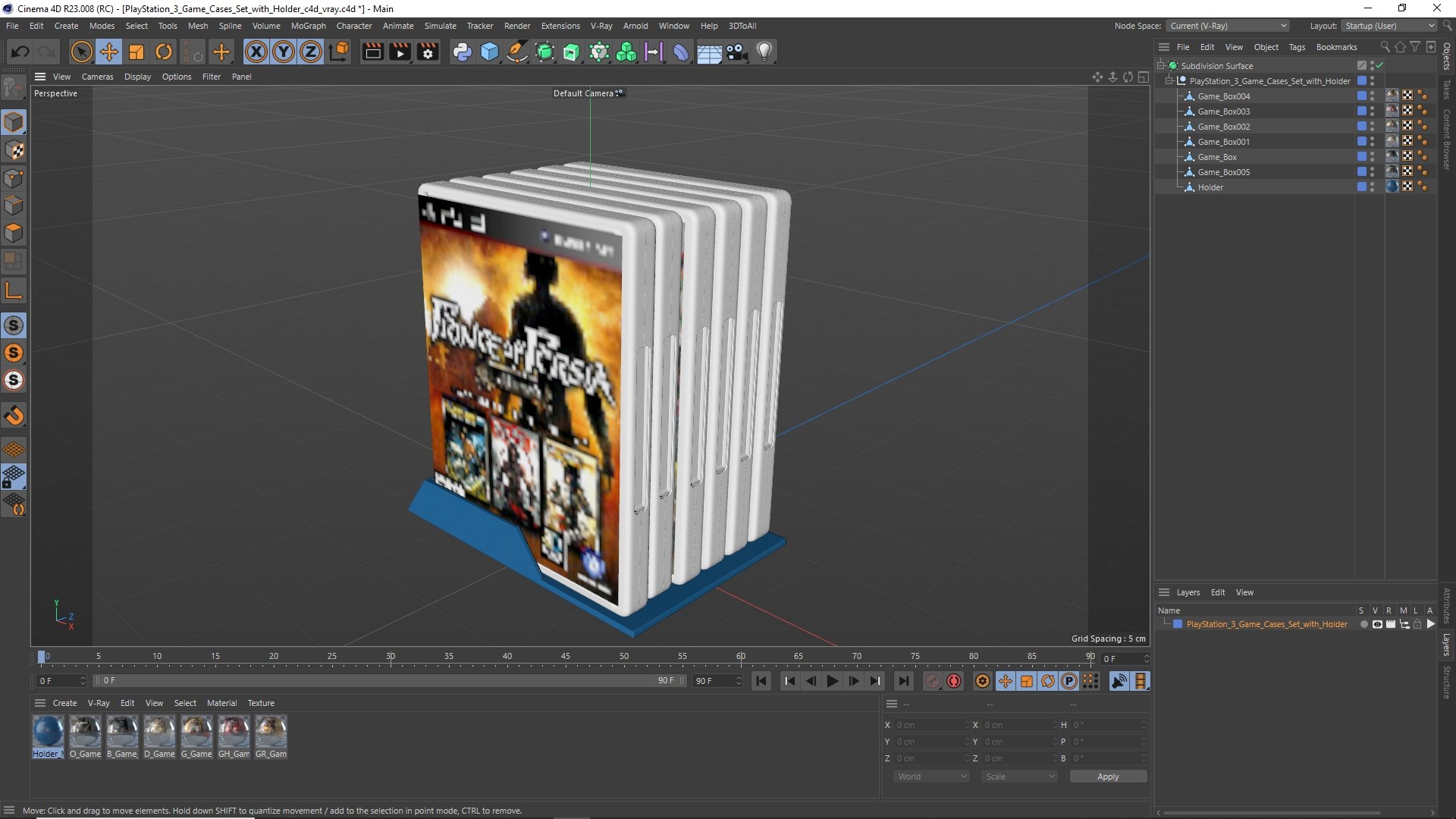Collapse PlayStation_3_Game_Cases_Set_with_Holder null node
1456x819 pixels.
click(x=1169, y=81)
